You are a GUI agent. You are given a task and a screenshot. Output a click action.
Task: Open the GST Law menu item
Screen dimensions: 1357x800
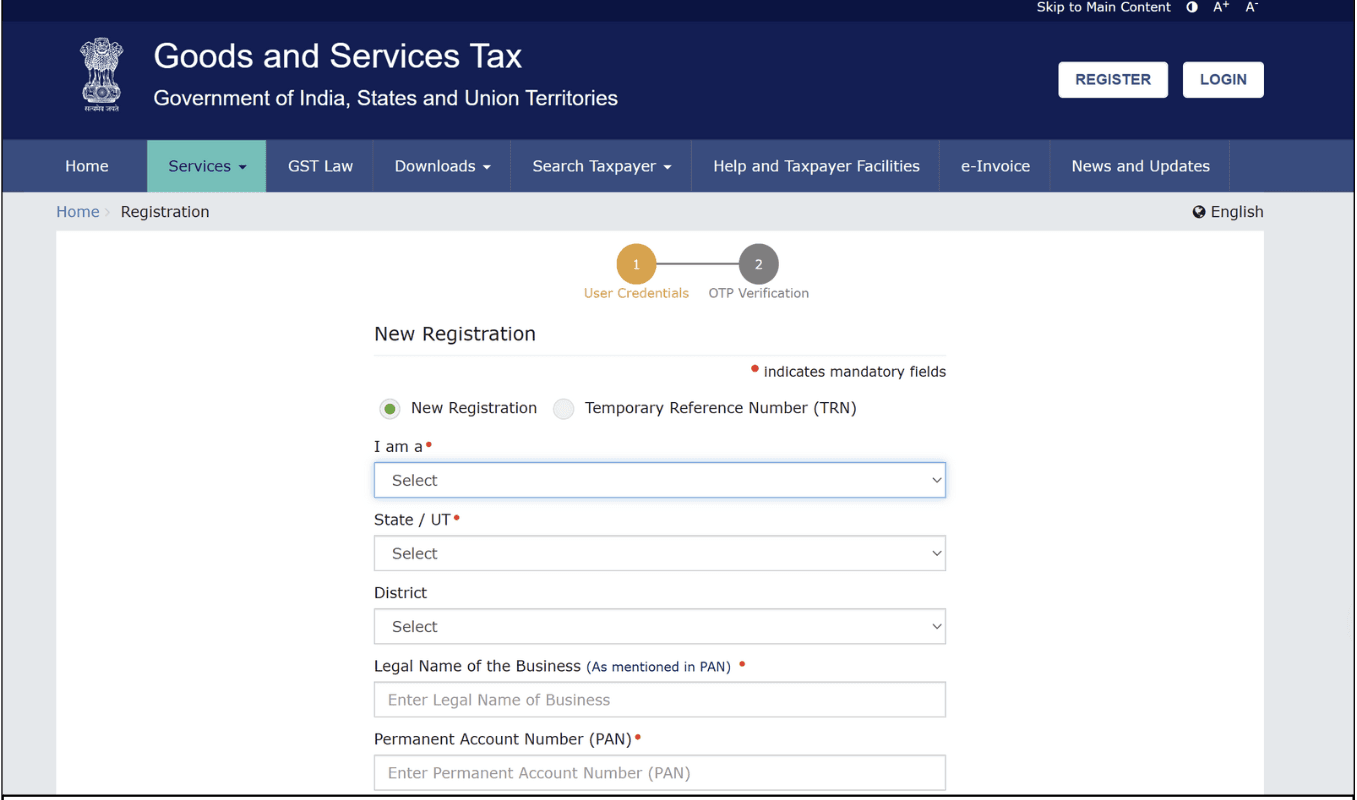pyautogui.click(x=320, y=166)
